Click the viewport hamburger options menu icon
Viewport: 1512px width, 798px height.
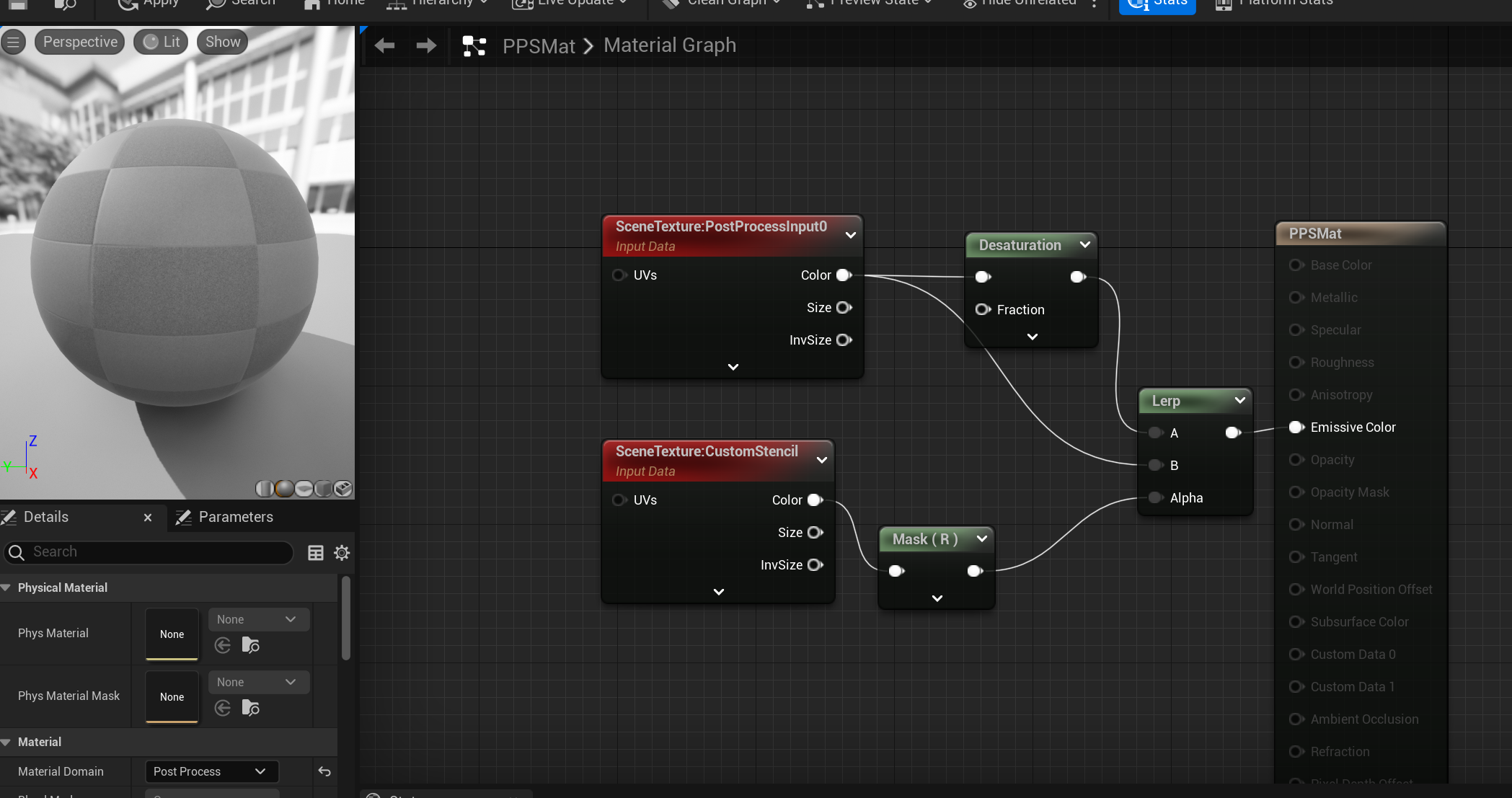point(13,43)
